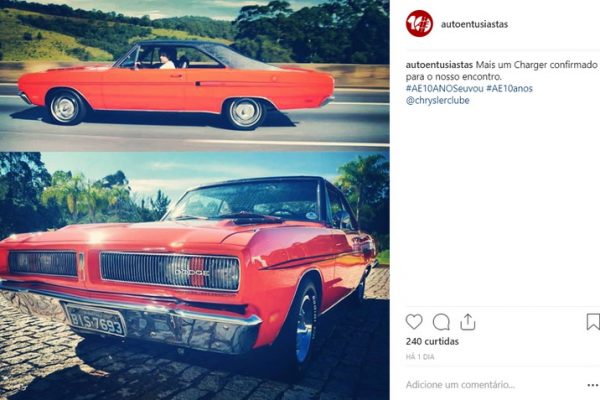Save the post with the bookmark icon
The width and height of the screenshot is (600, 400).
click(x=593, y=322)
